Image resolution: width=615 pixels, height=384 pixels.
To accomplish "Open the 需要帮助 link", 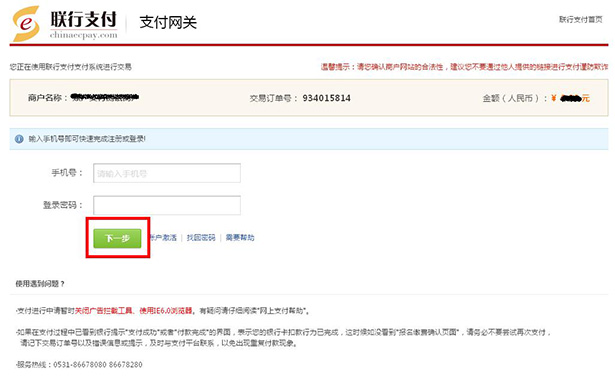I will pos(240,238).
